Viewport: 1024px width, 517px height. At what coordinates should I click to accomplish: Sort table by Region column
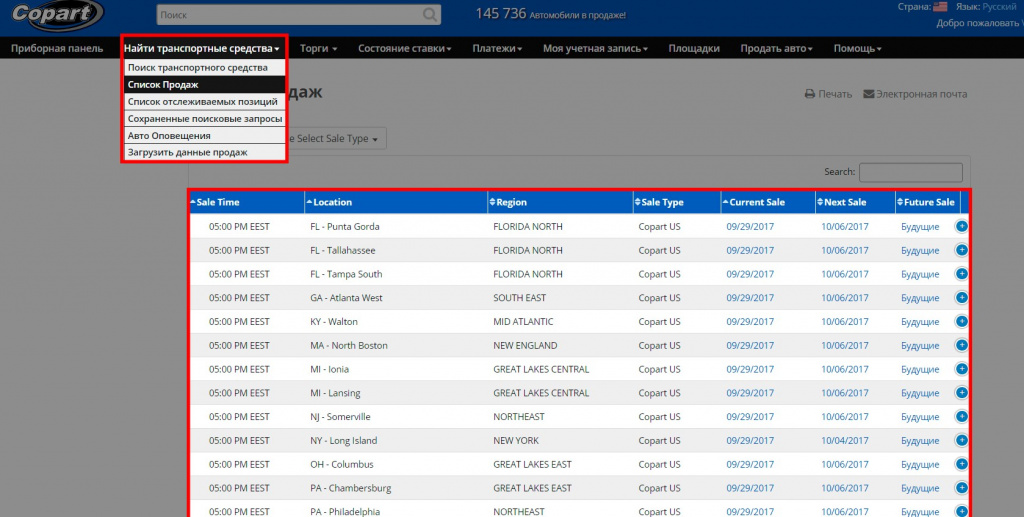pyautogui.click(x=560, y=202)
